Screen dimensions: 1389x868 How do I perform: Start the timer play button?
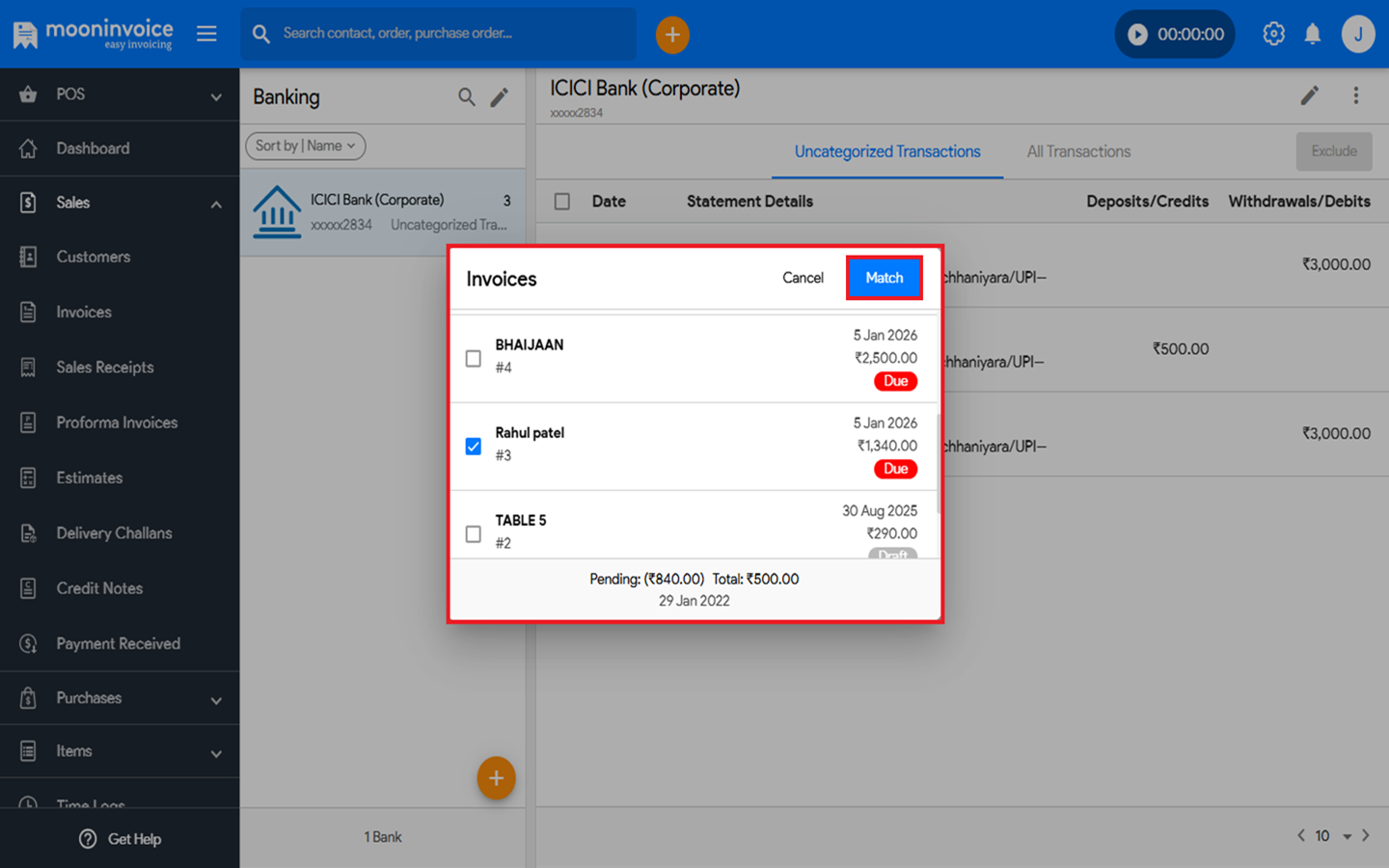point(1138,35)
